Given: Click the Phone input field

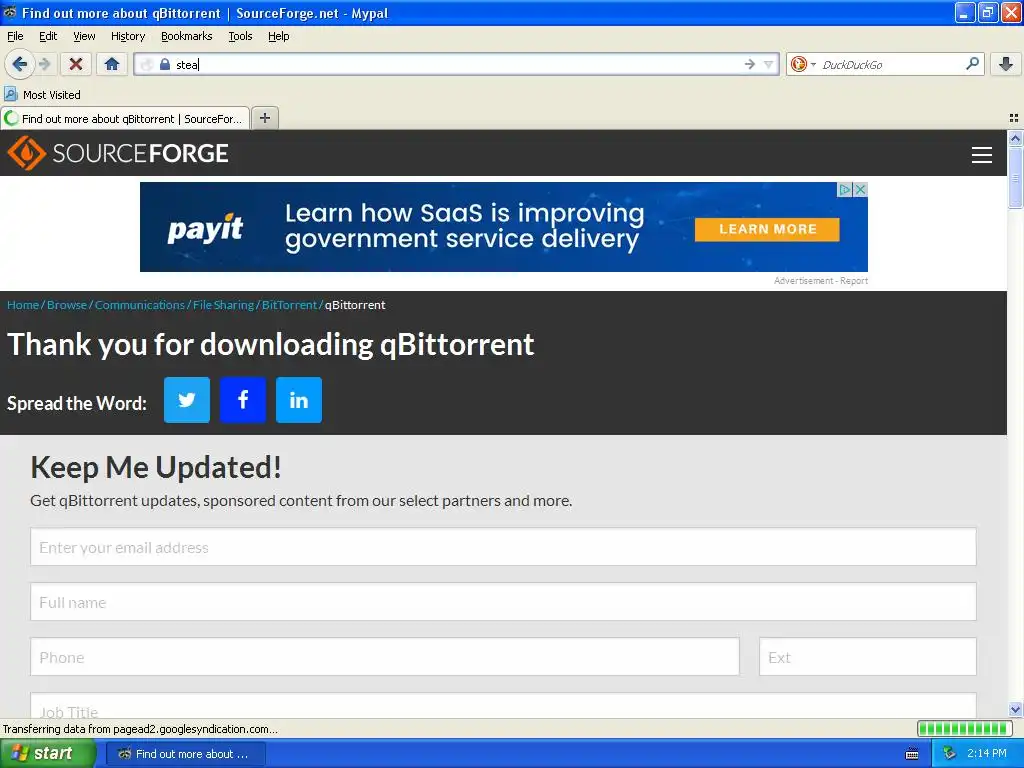Looking at the screenshot, I should tap(385, 656).
